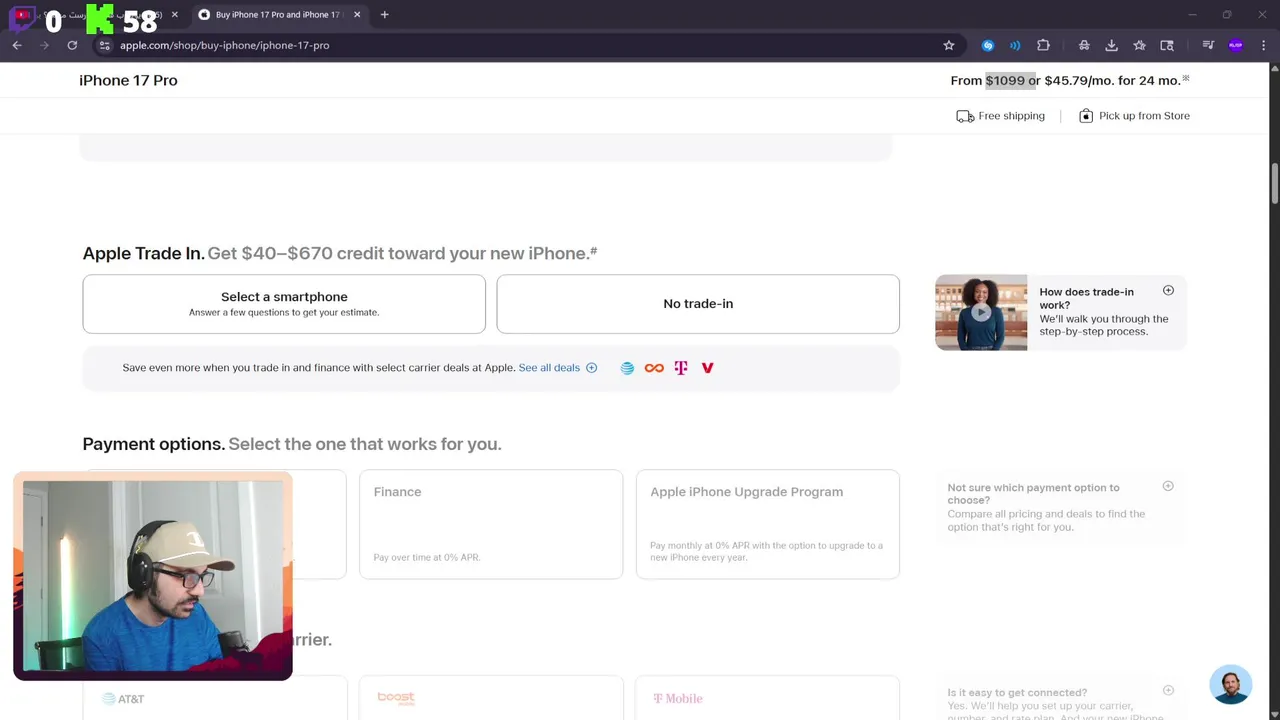The height and width of the screenshot is (720, 1280).
Task: Click the Verizon checkmark carrier icon
Action: (x=707, y=368)
